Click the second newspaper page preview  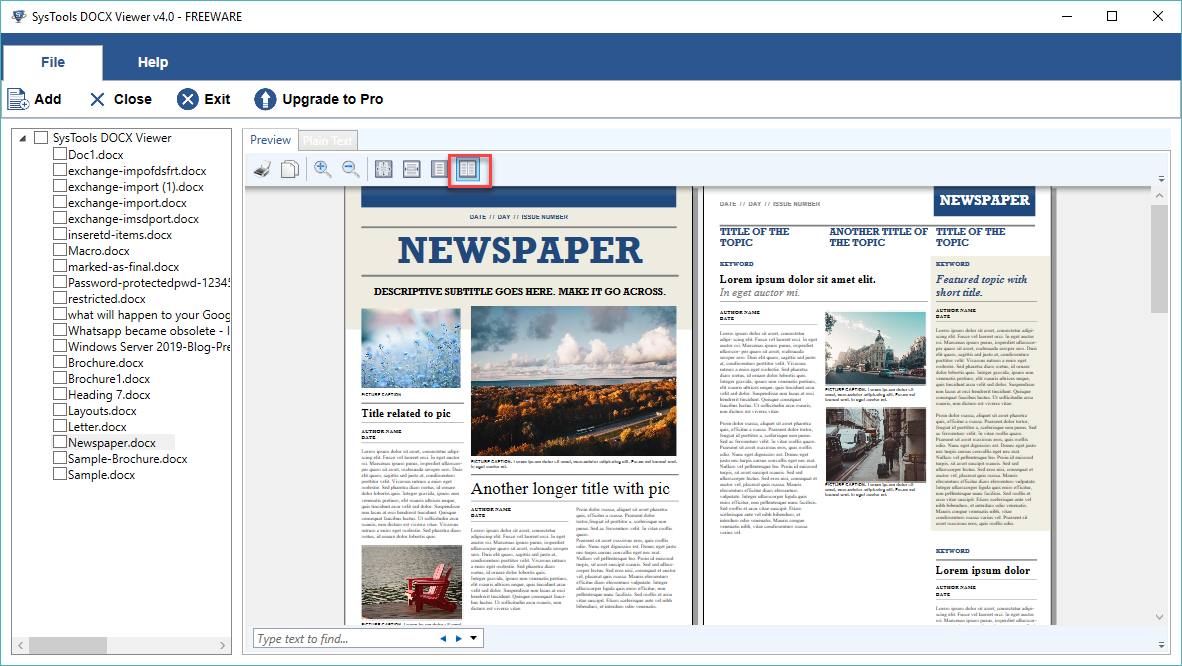tap(877, 406)
